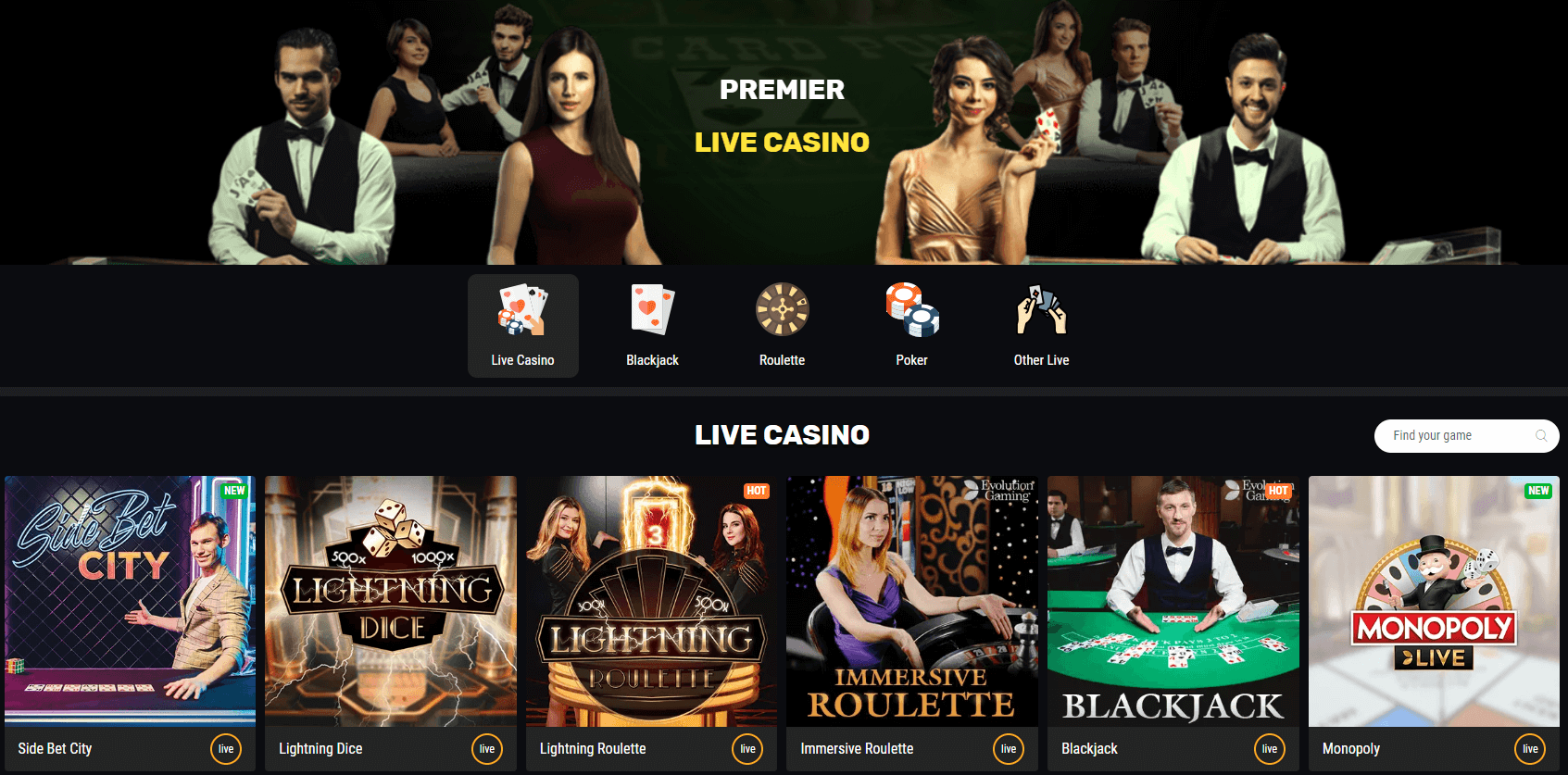
Task: Focus the Find your game search field
Action: (x=1466, y=435)
